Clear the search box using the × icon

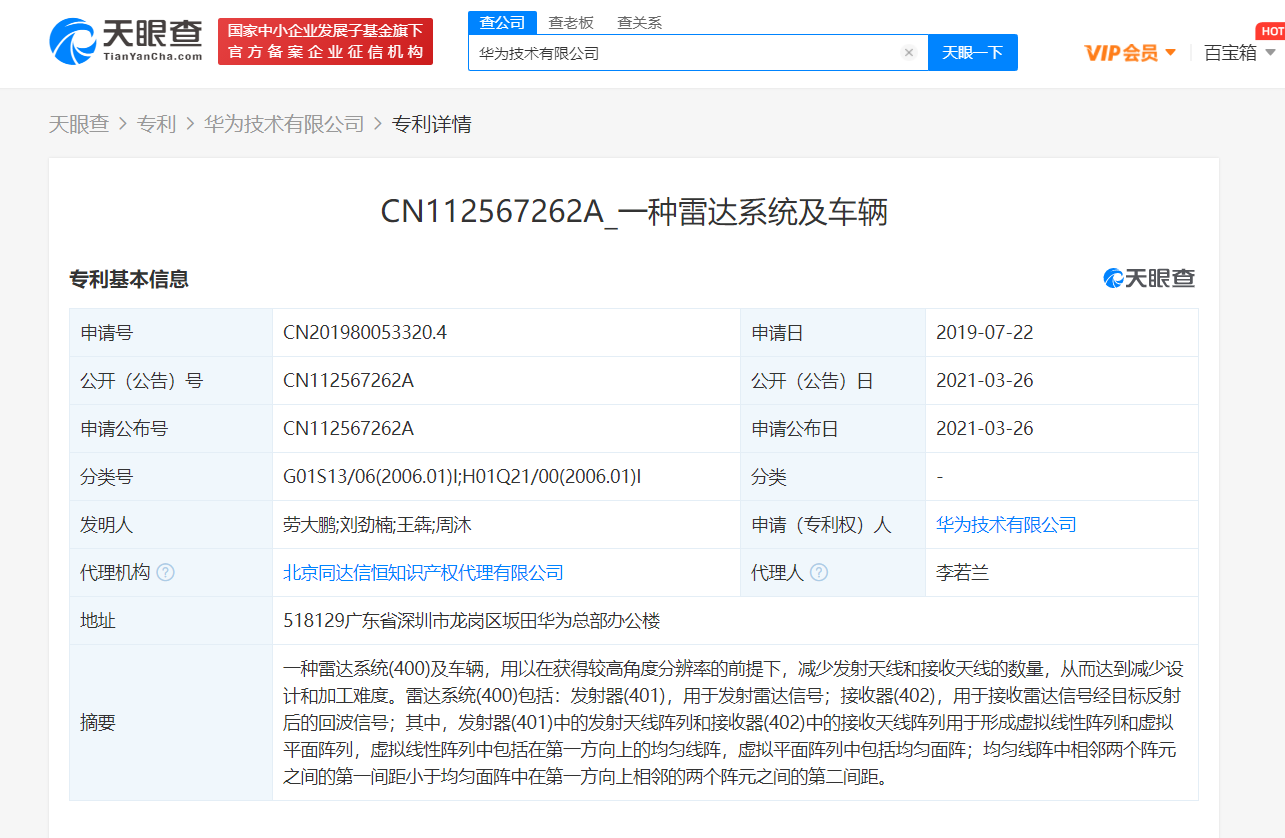[x=908, y=52]
